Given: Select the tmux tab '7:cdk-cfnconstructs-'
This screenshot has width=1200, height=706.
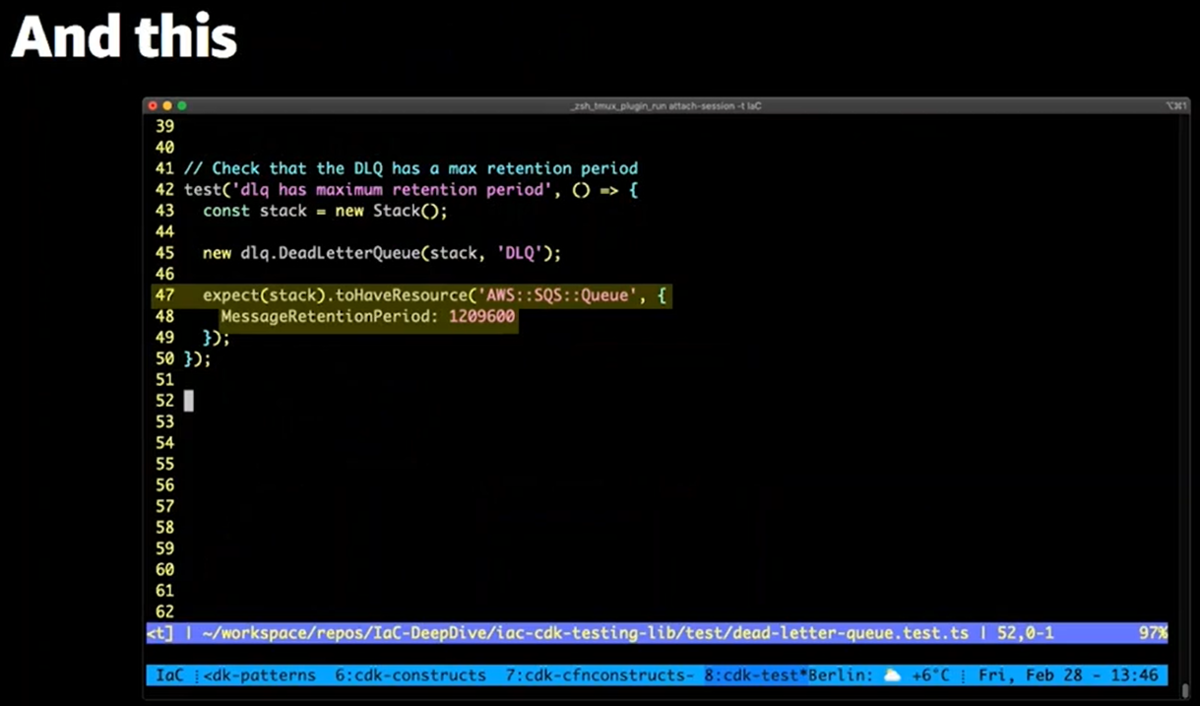Looking at the screenshot, I should click(x=600, y=675).
